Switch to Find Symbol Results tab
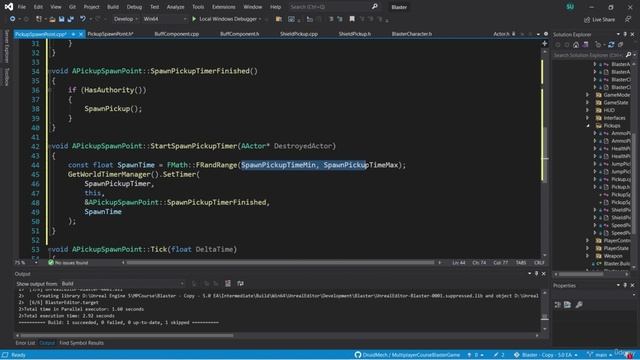 pos(81,343)
